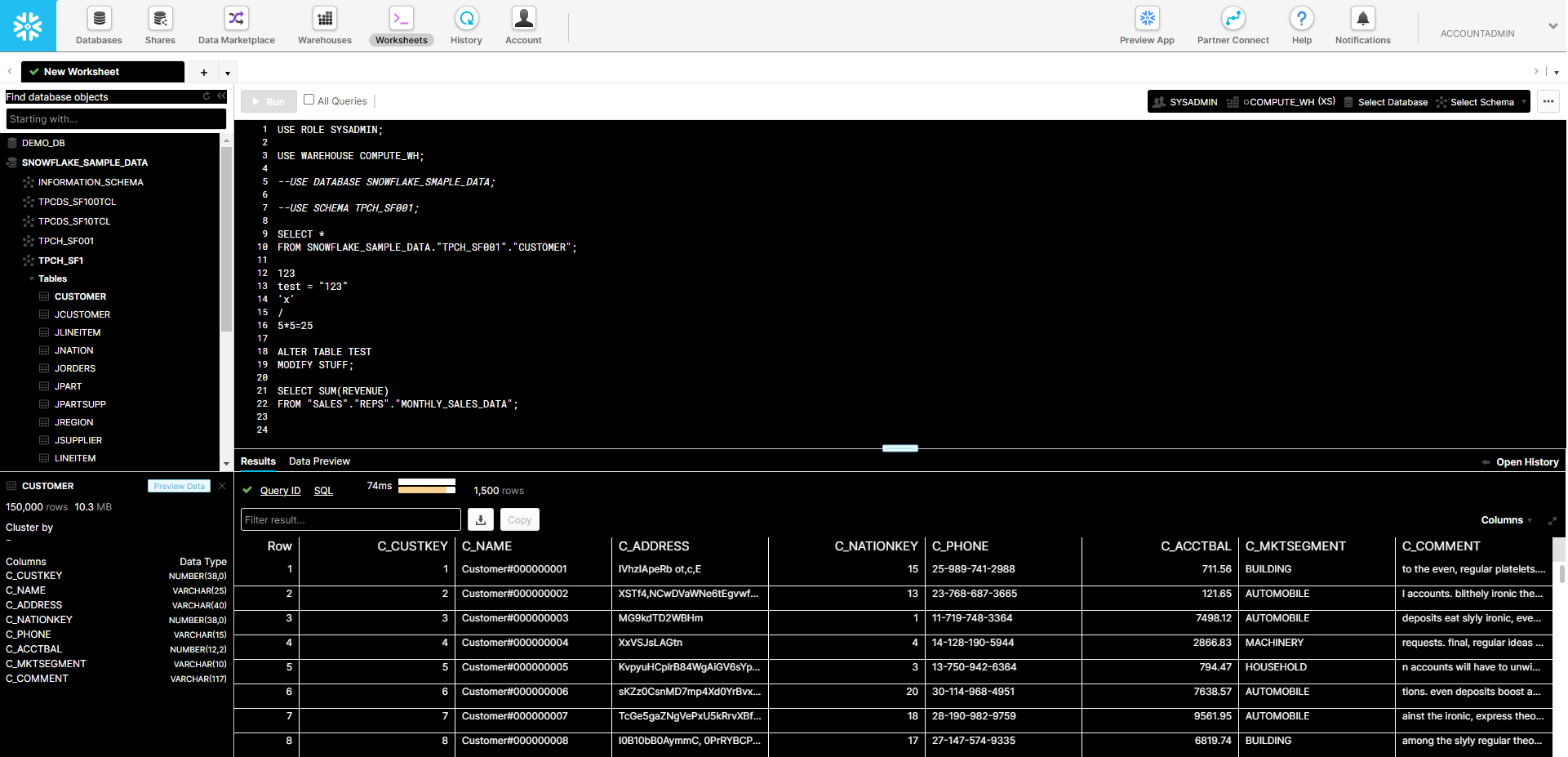1568x757 pixels.
Task: Expand TPCH_SF001 schema
Action: coord(65,241)
